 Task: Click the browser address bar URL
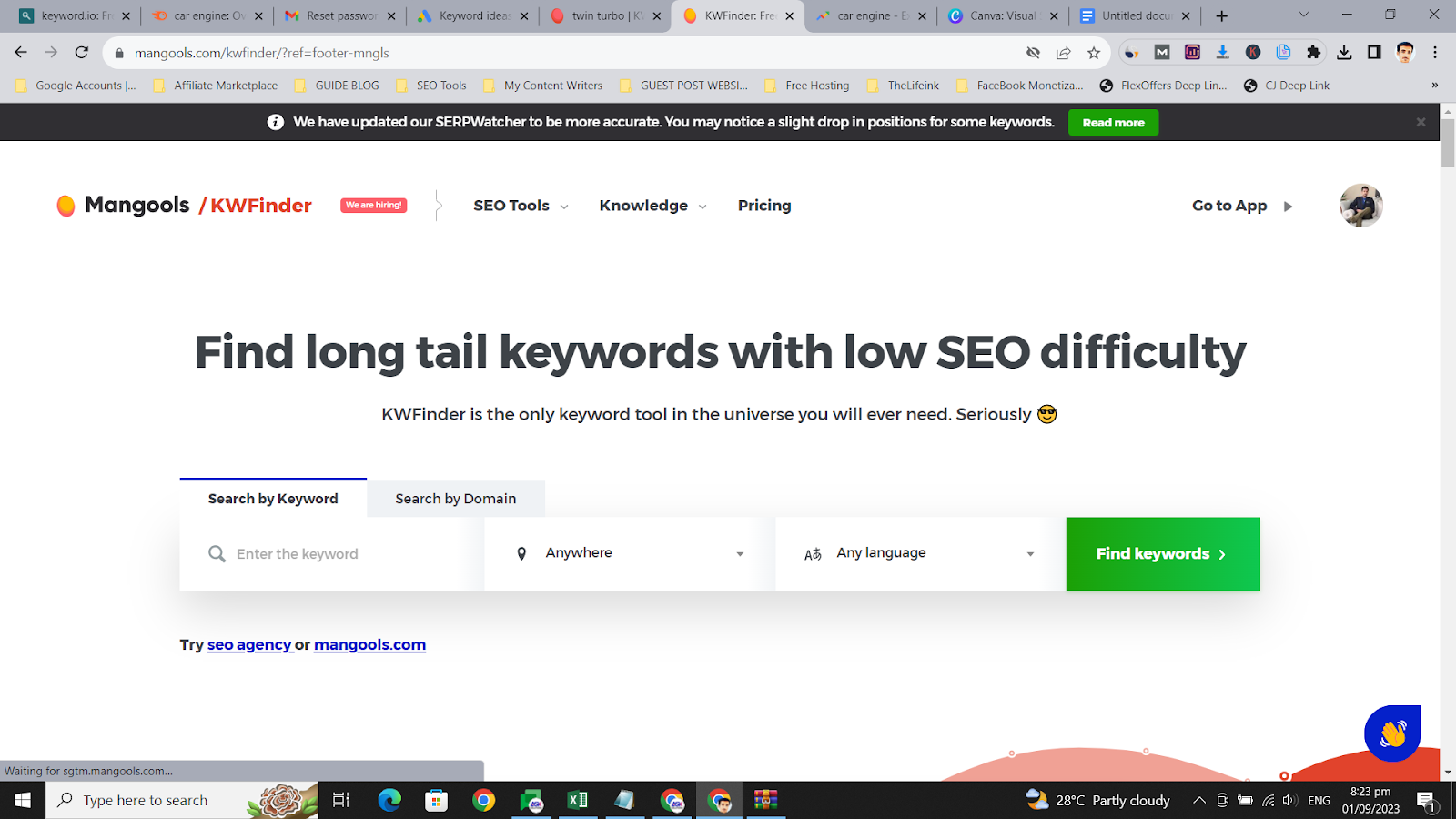tap(262, 53)
